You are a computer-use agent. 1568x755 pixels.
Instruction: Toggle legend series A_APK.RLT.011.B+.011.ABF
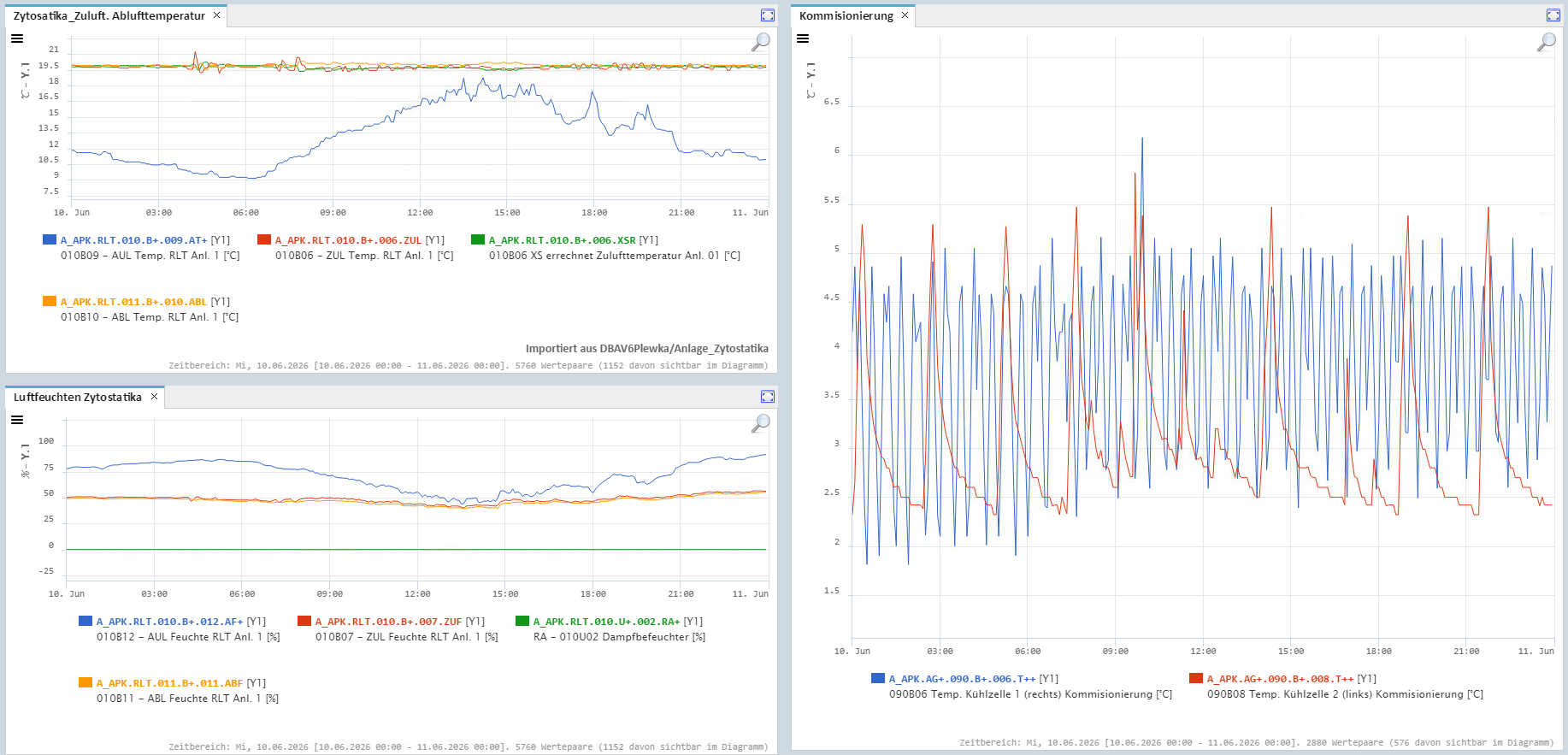[x=170, y=683]
